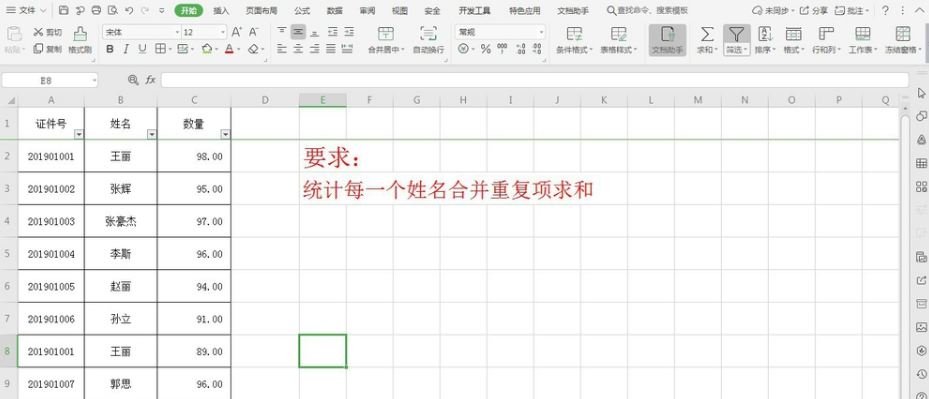This screenshot has height=399, width=929.
Task: Expand customize quick access toolbar arrow
Action: pos(162,11)
